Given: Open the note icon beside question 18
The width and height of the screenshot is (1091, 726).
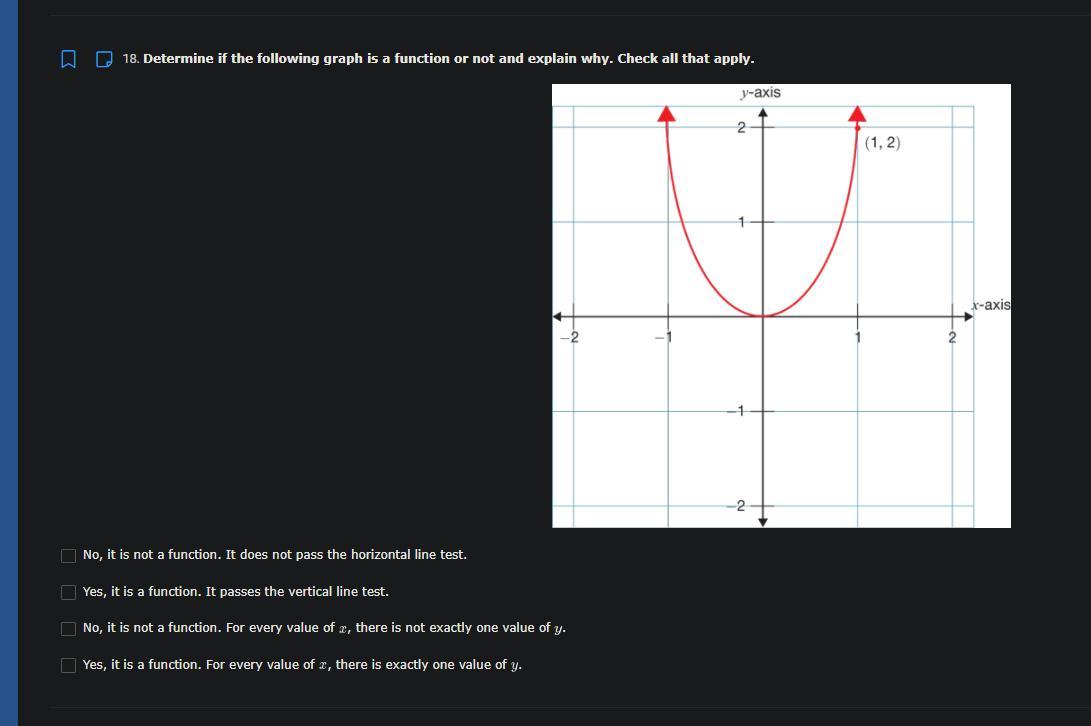Looking at the screenshot, I should tap(104, 59).
